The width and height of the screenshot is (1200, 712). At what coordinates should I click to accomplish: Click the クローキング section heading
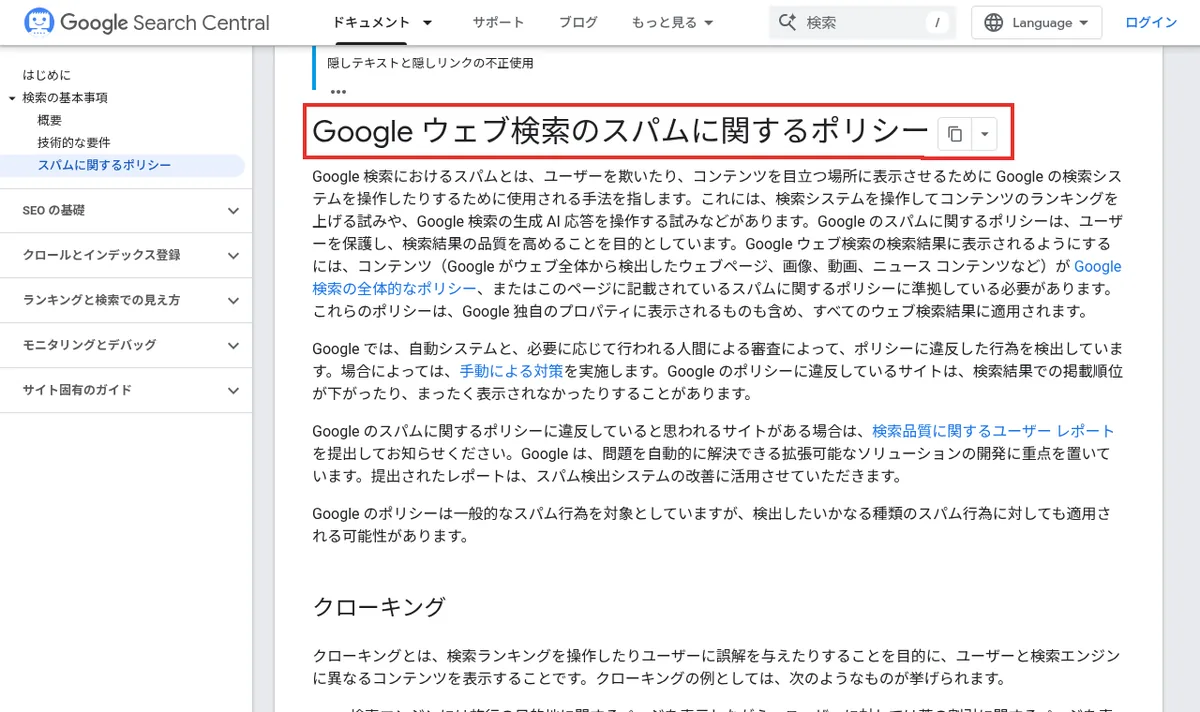pyautogui.click(x=379, y=607)
